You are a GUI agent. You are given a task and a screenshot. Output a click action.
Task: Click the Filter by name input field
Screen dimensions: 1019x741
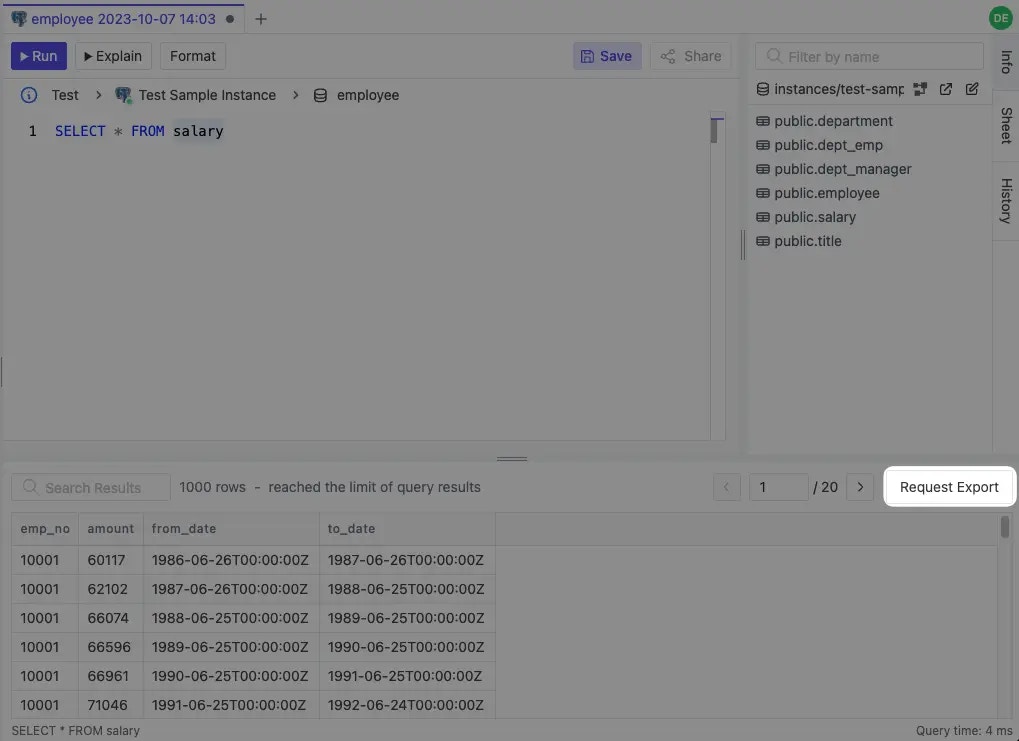868,56
